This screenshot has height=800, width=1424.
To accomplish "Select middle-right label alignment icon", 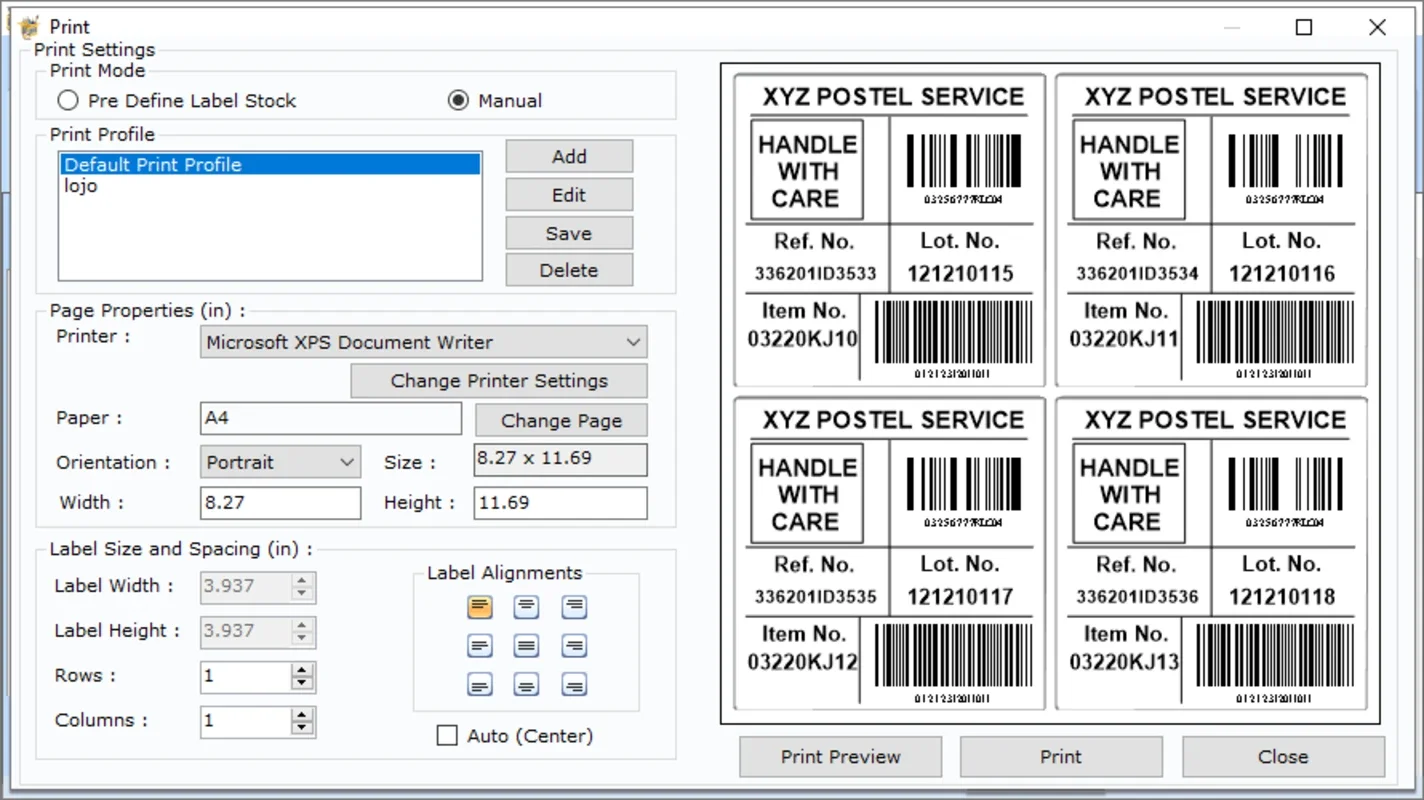I will (x=574, y=646).
